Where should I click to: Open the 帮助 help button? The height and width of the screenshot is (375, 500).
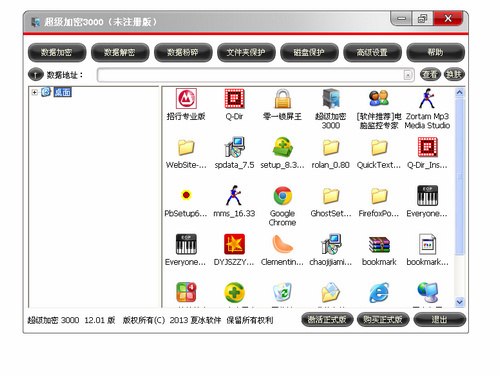[436, 52]
